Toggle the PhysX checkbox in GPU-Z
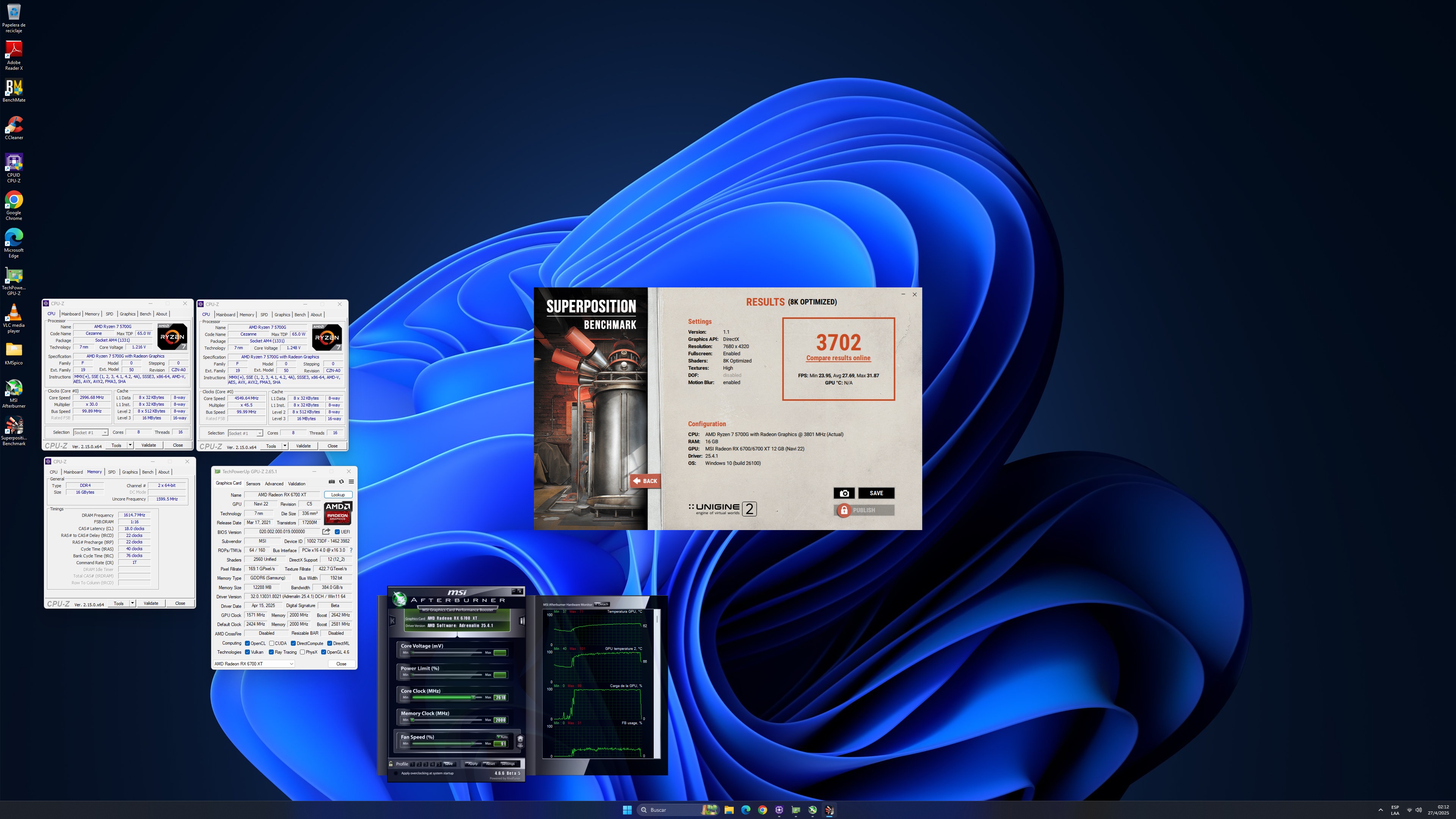Screen dimensions: 1456x819 [x=303, y=652]
